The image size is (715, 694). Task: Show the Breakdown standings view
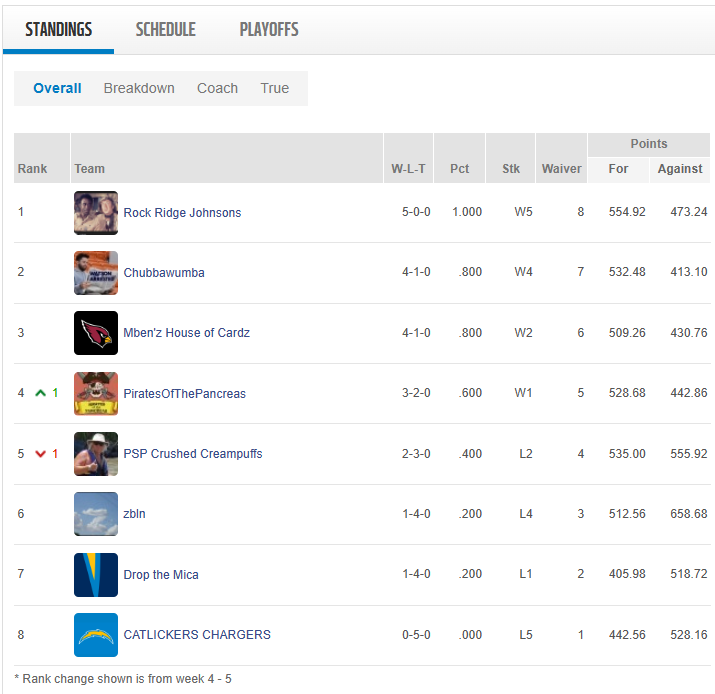point(139,88)
